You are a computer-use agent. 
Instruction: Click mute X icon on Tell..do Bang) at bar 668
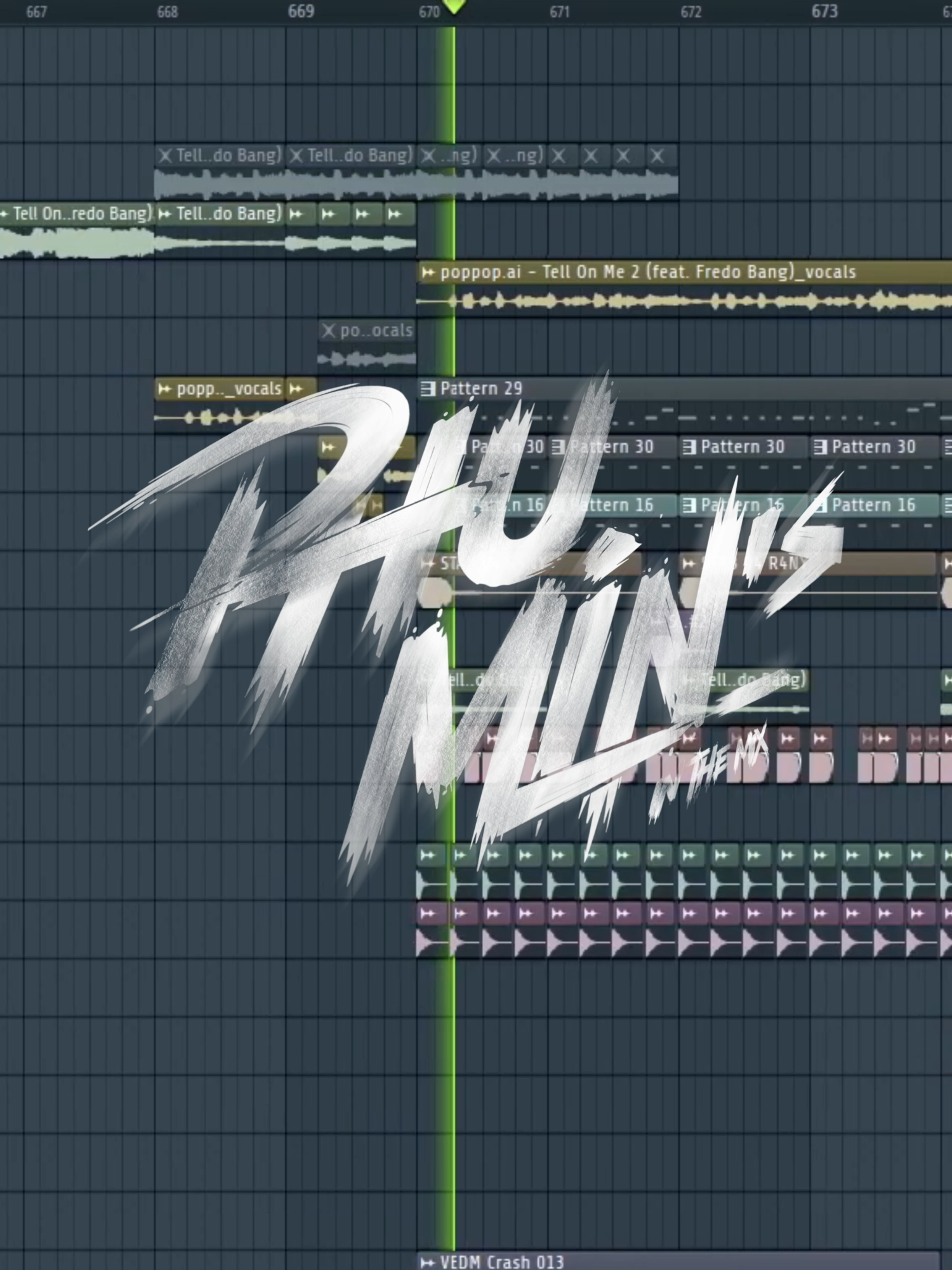(165, 156)
